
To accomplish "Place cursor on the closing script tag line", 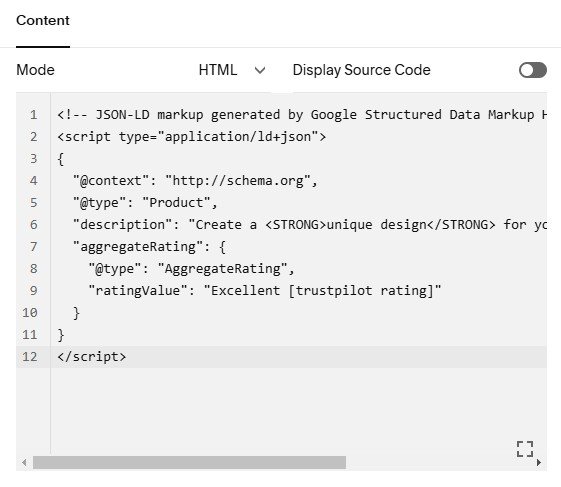I will (92, 357).
